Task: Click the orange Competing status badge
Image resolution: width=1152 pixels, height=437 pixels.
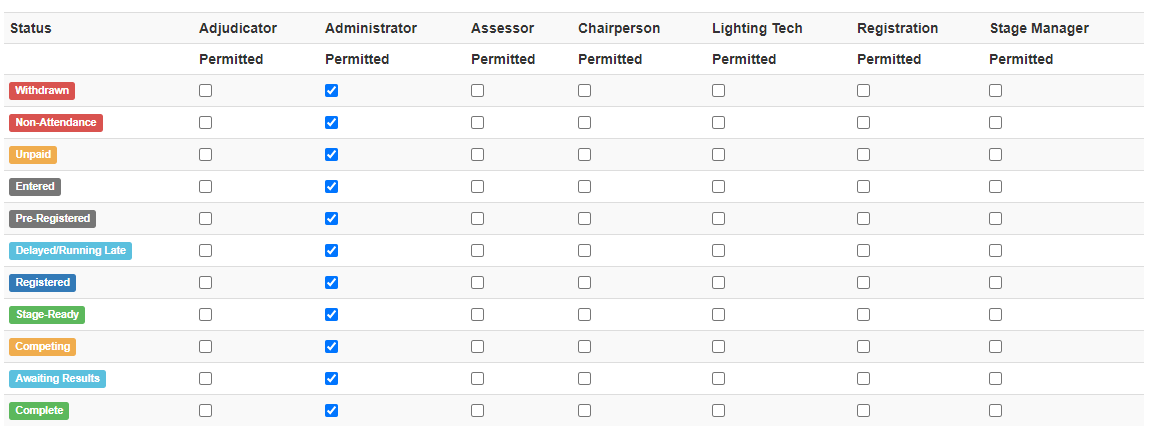Action: [43, 347]
